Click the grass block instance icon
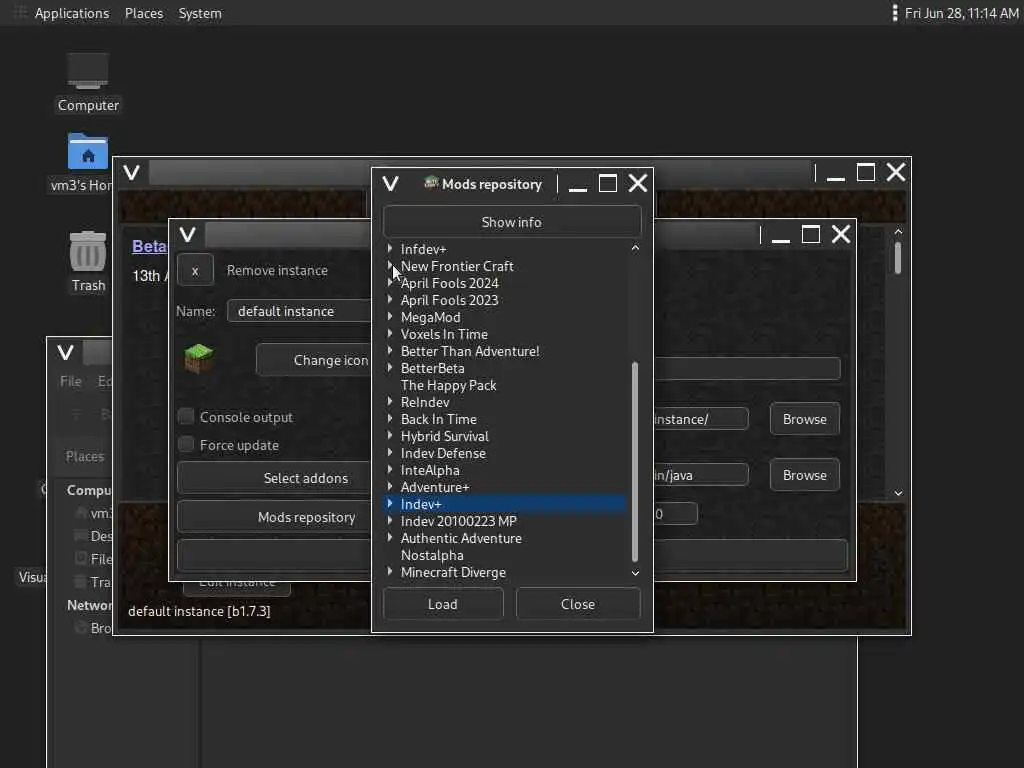 click(x=199, y=359)
